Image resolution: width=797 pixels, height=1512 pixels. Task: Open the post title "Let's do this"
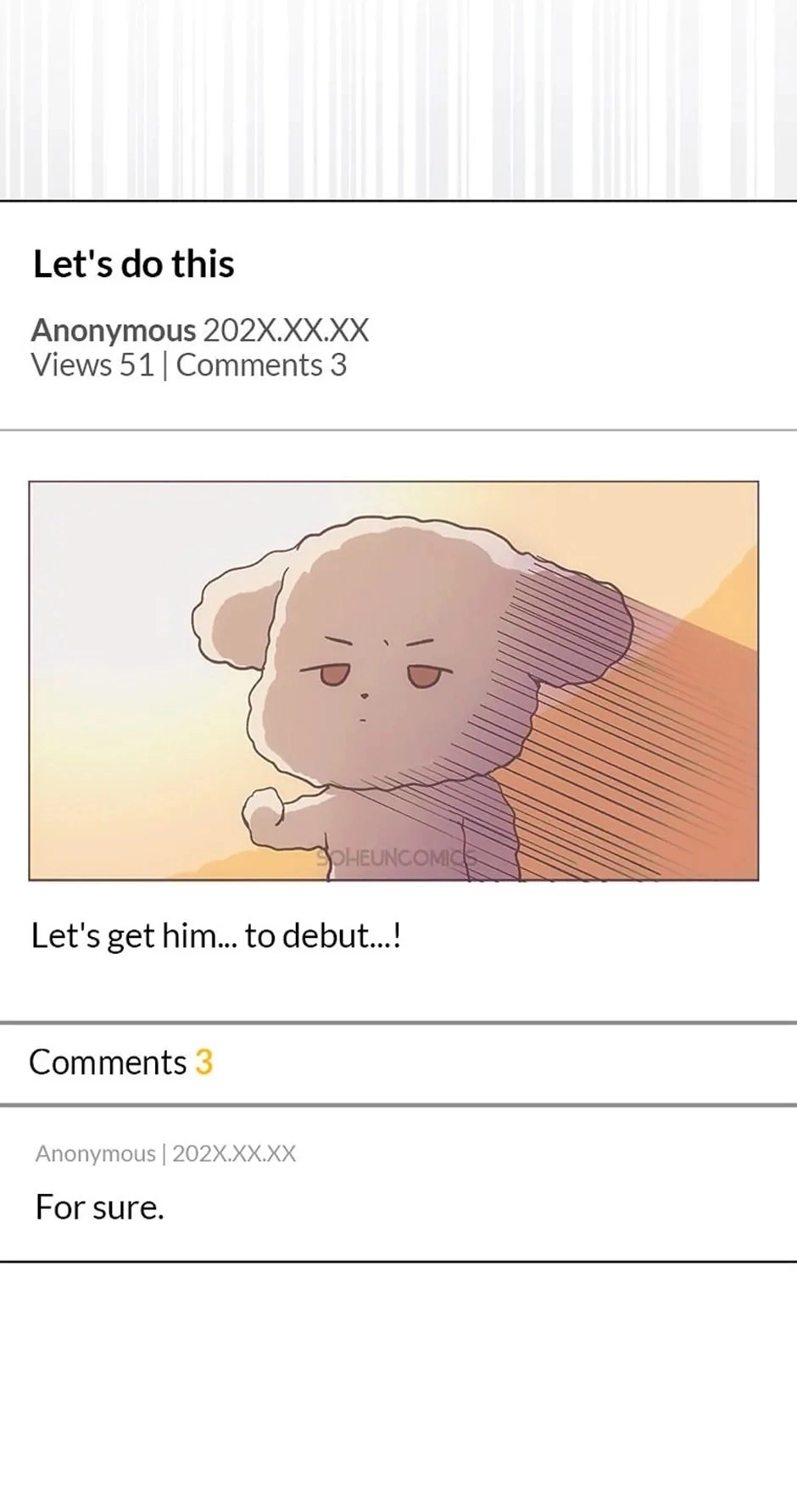pyautogui.click(x=133, y=264)
